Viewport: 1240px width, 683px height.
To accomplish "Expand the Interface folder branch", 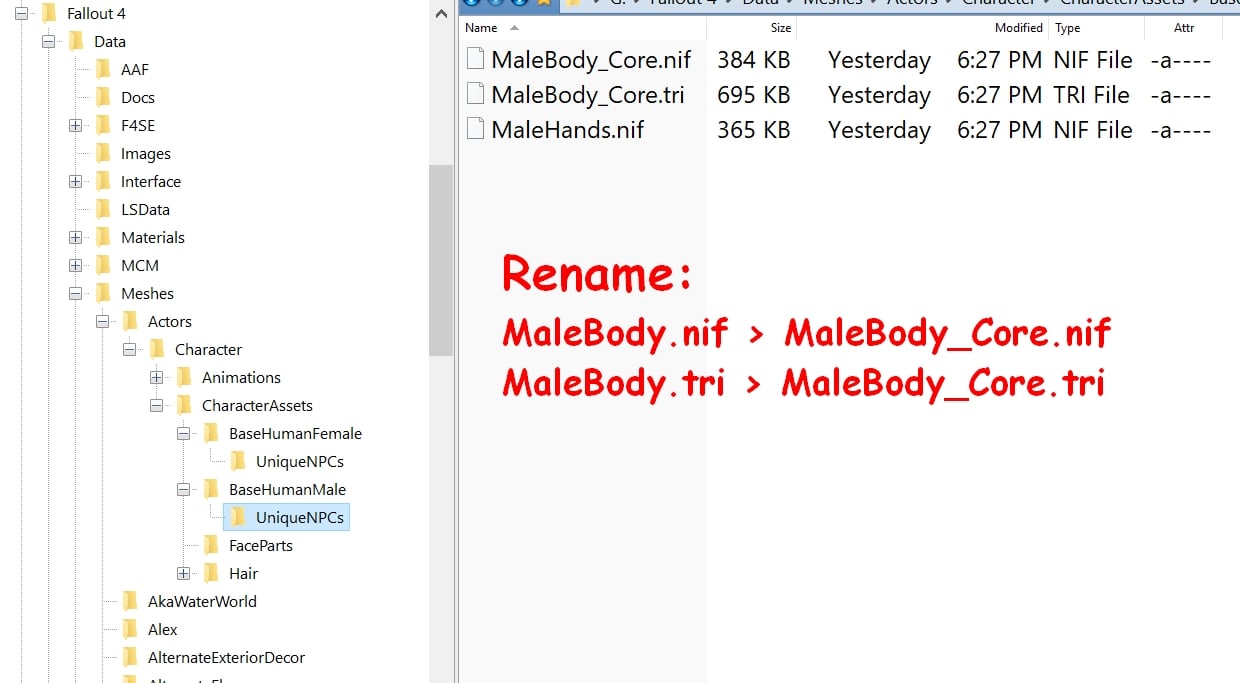I will 75,181.
